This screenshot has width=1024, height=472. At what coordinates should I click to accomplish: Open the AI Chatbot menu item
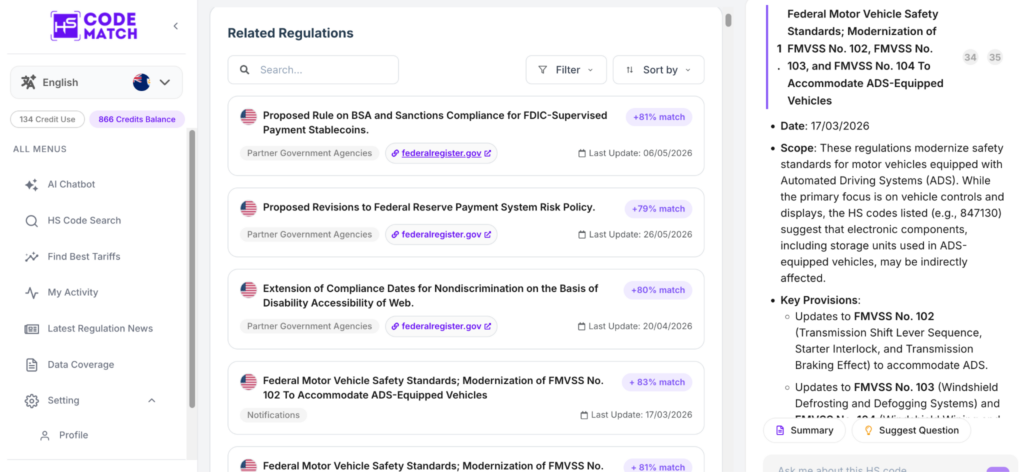[x=71, y=185]
